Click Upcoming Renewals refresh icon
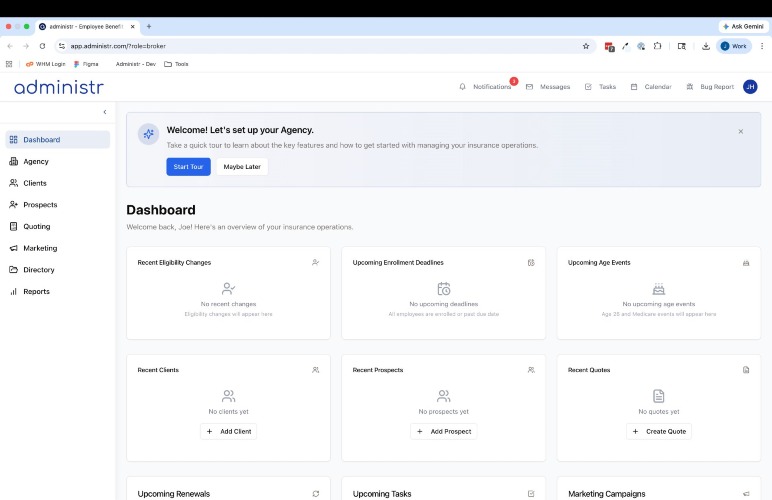This screenshot has width=772, height=500. click(316, 494)
